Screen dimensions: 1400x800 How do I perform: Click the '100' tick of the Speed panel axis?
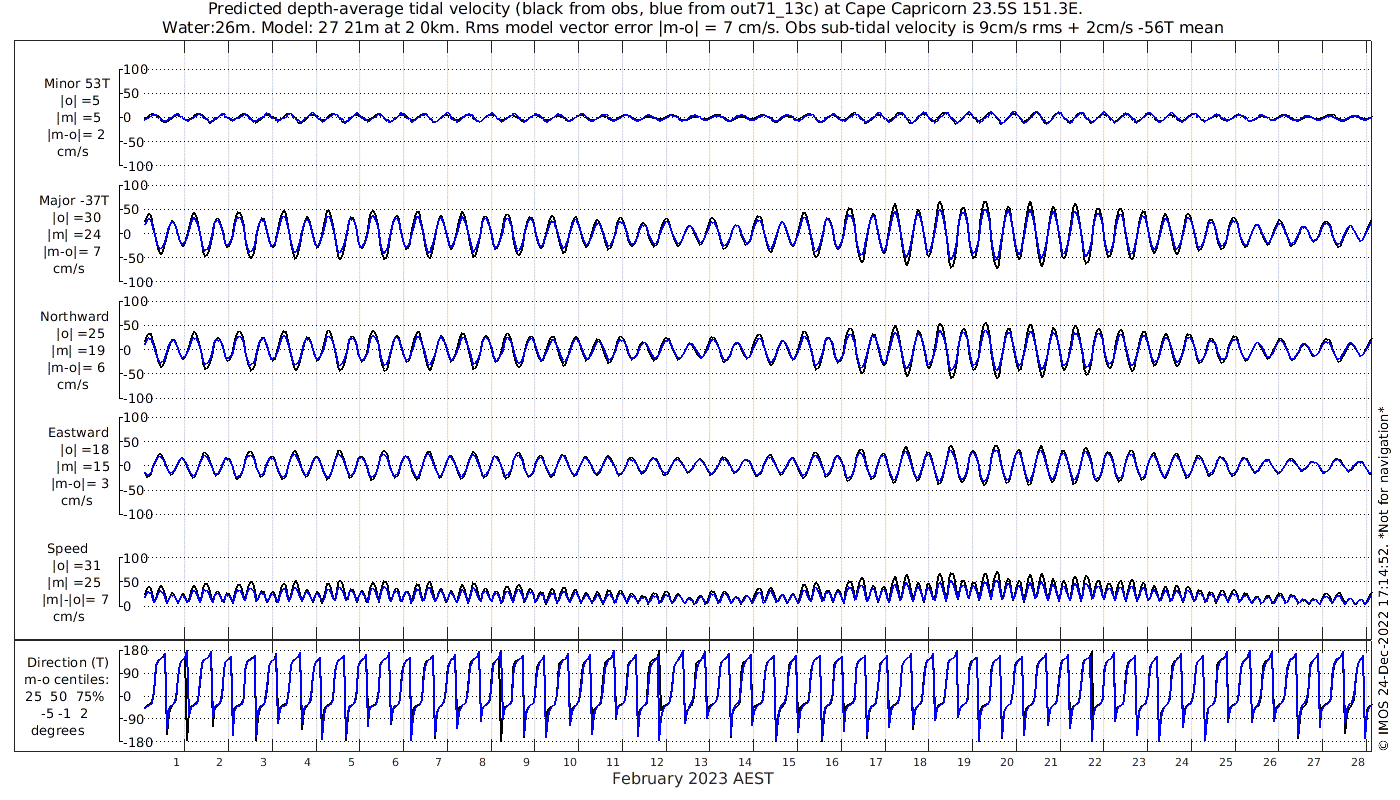pyautogui.click(x=136, y=558)
